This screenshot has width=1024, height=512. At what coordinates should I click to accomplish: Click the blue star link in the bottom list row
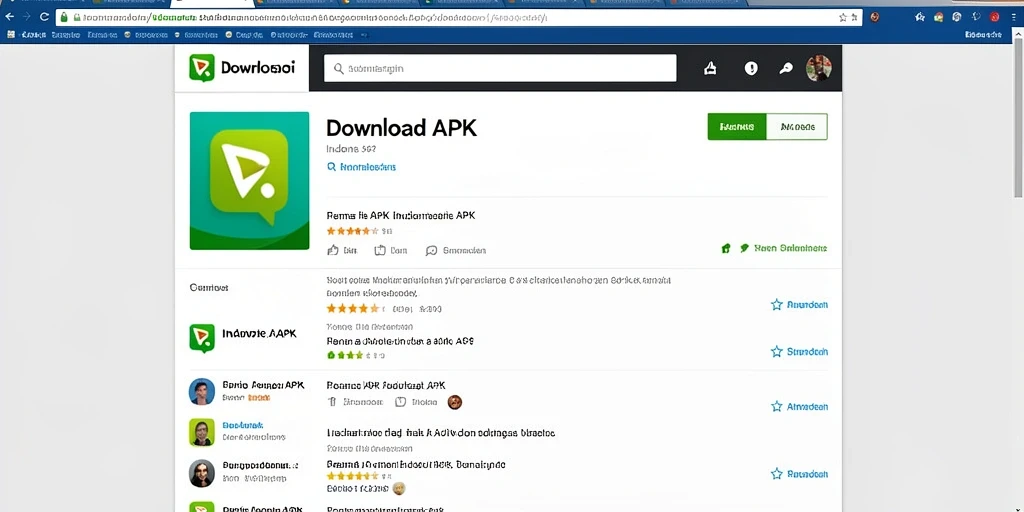click(799, 473)
